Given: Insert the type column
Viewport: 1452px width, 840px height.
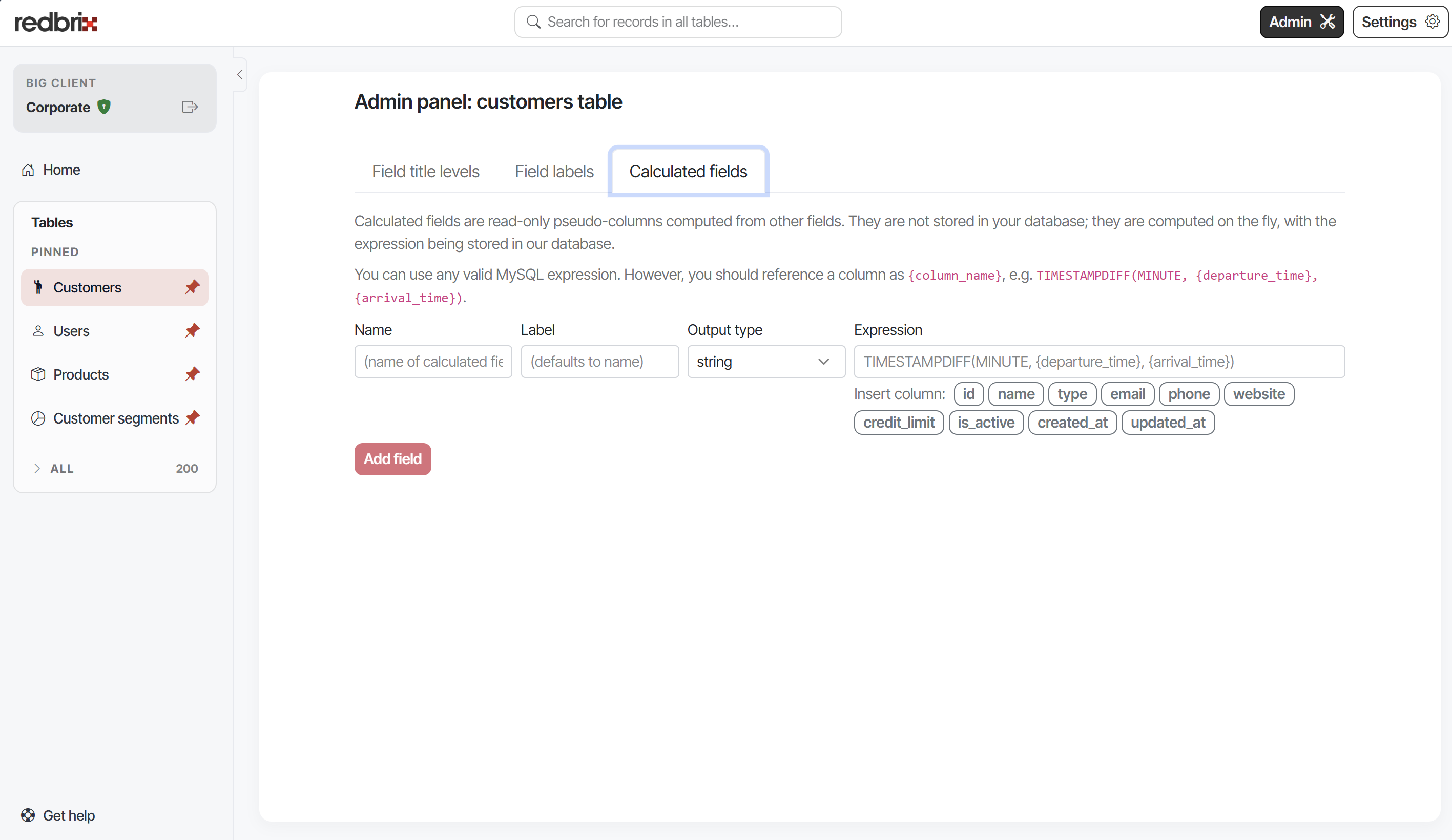Looking at the screenshot, I should coord(1072,394).
